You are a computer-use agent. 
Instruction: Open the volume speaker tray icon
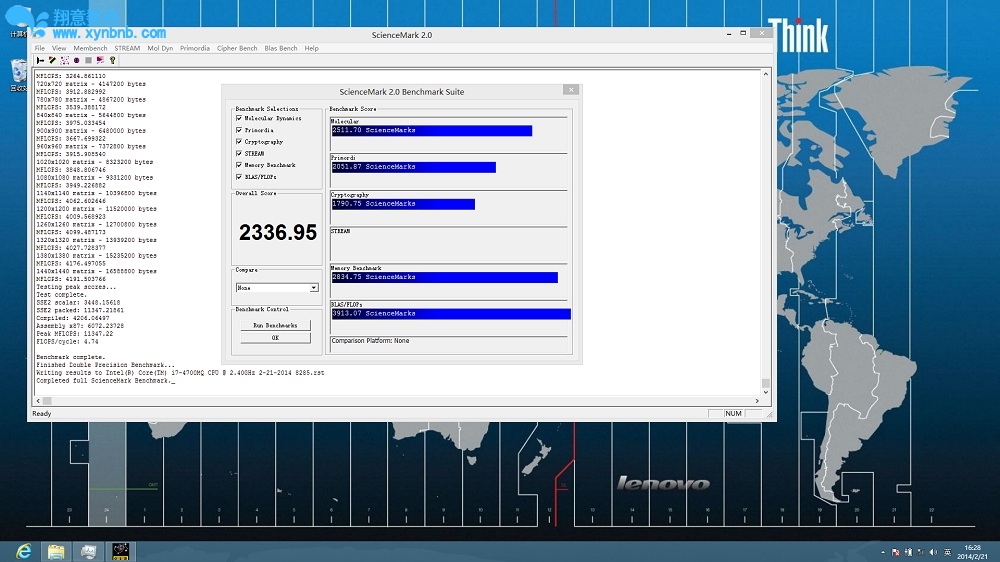tap(934, 552)
